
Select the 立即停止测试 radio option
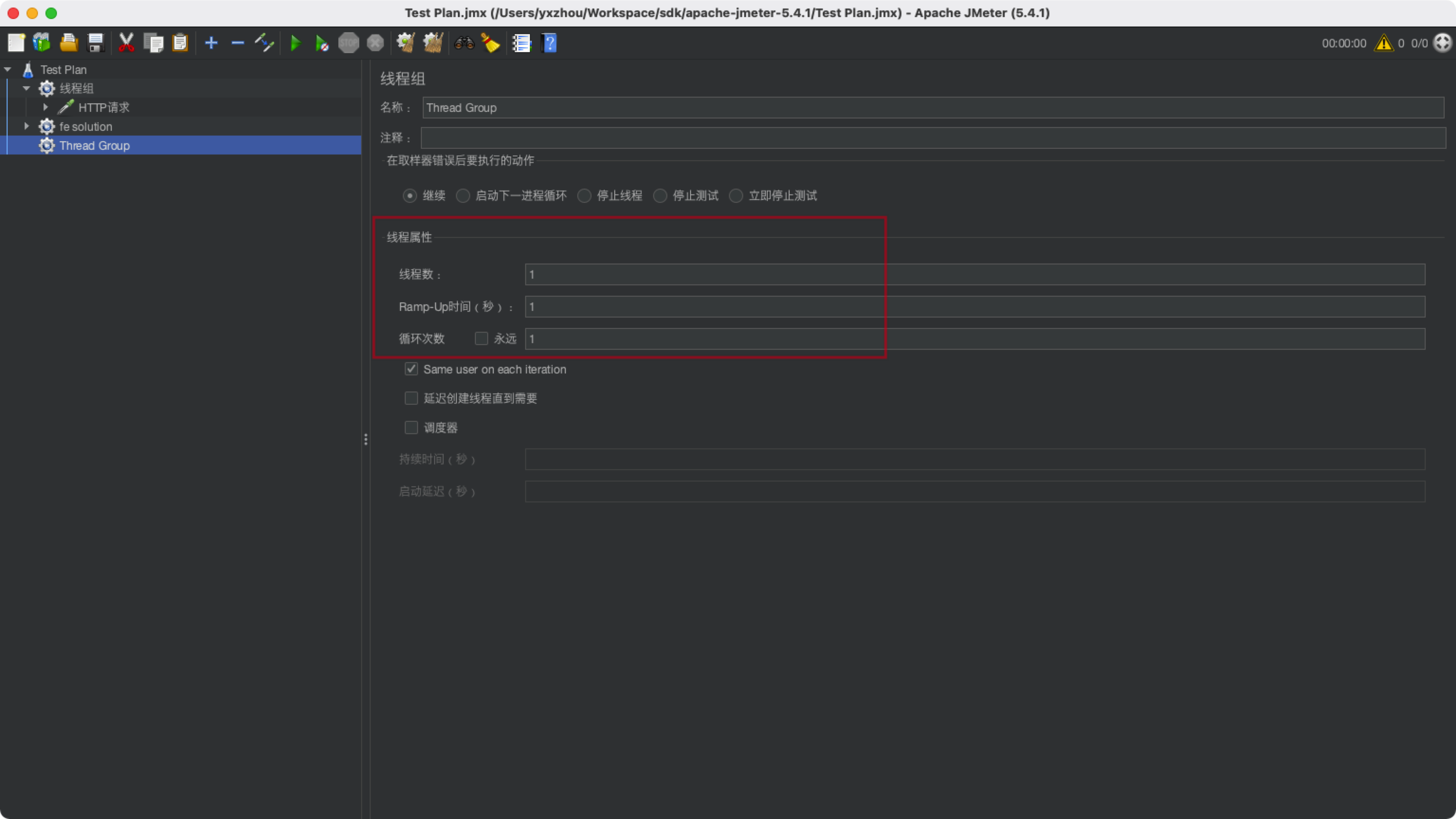point(736,196)
